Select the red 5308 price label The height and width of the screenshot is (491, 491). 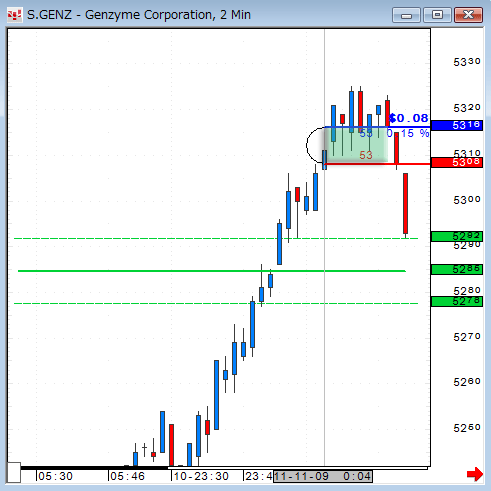click(x=457, y=162)
